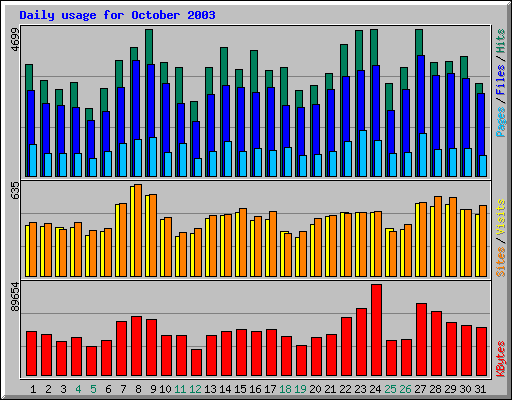Click day label 24 on the x-axis
This screenshot has width=512, height=400.
375,389
